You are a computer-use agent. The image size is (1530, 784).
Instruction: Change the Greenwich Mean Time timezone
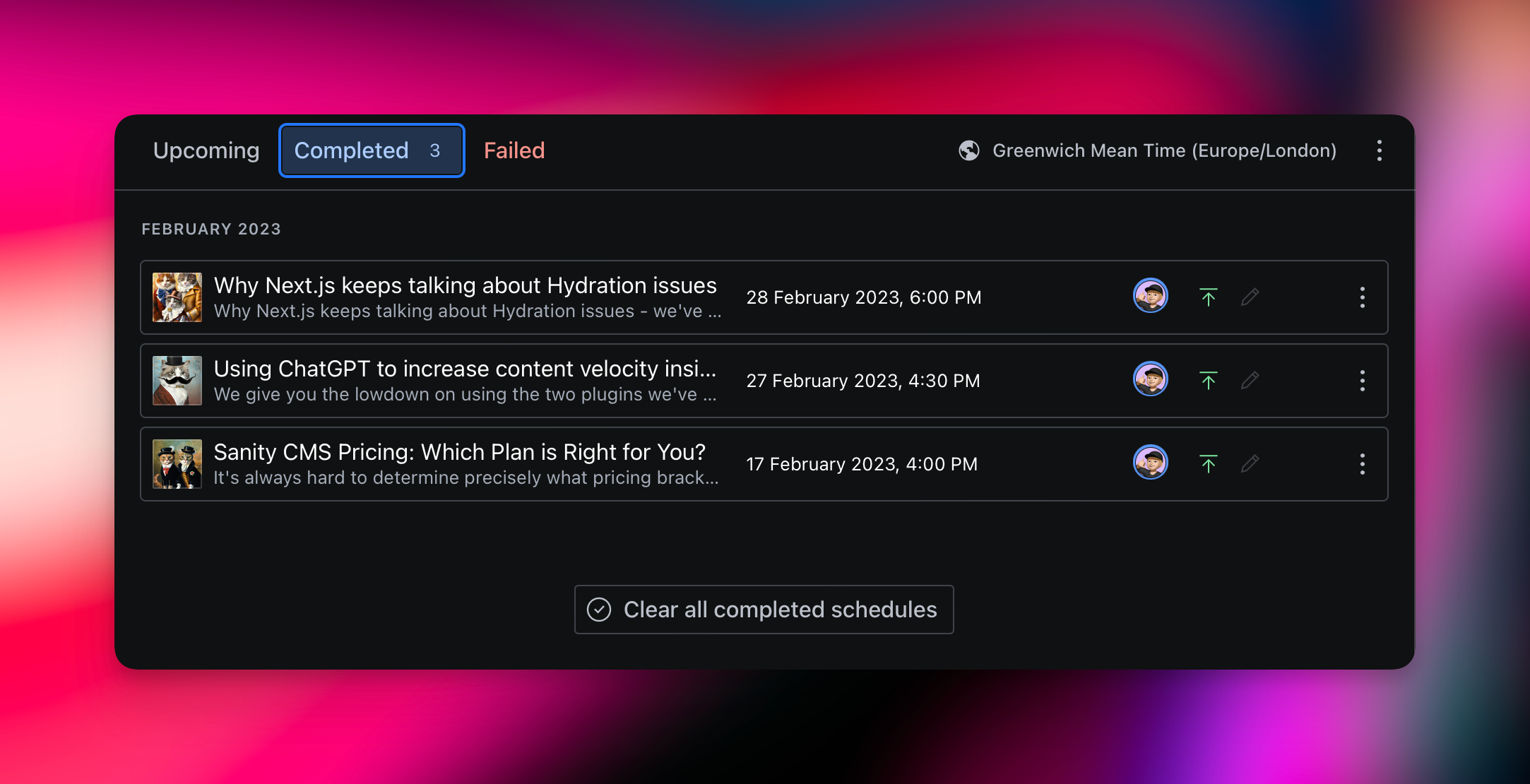click(x=1164, y=150)
